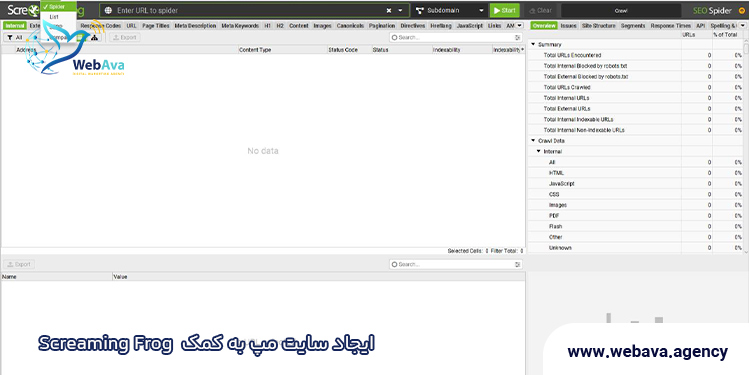Select the HTML row under Internal
Image resolution: width=749 pixels, height=375 pixels.
point(635,173)
